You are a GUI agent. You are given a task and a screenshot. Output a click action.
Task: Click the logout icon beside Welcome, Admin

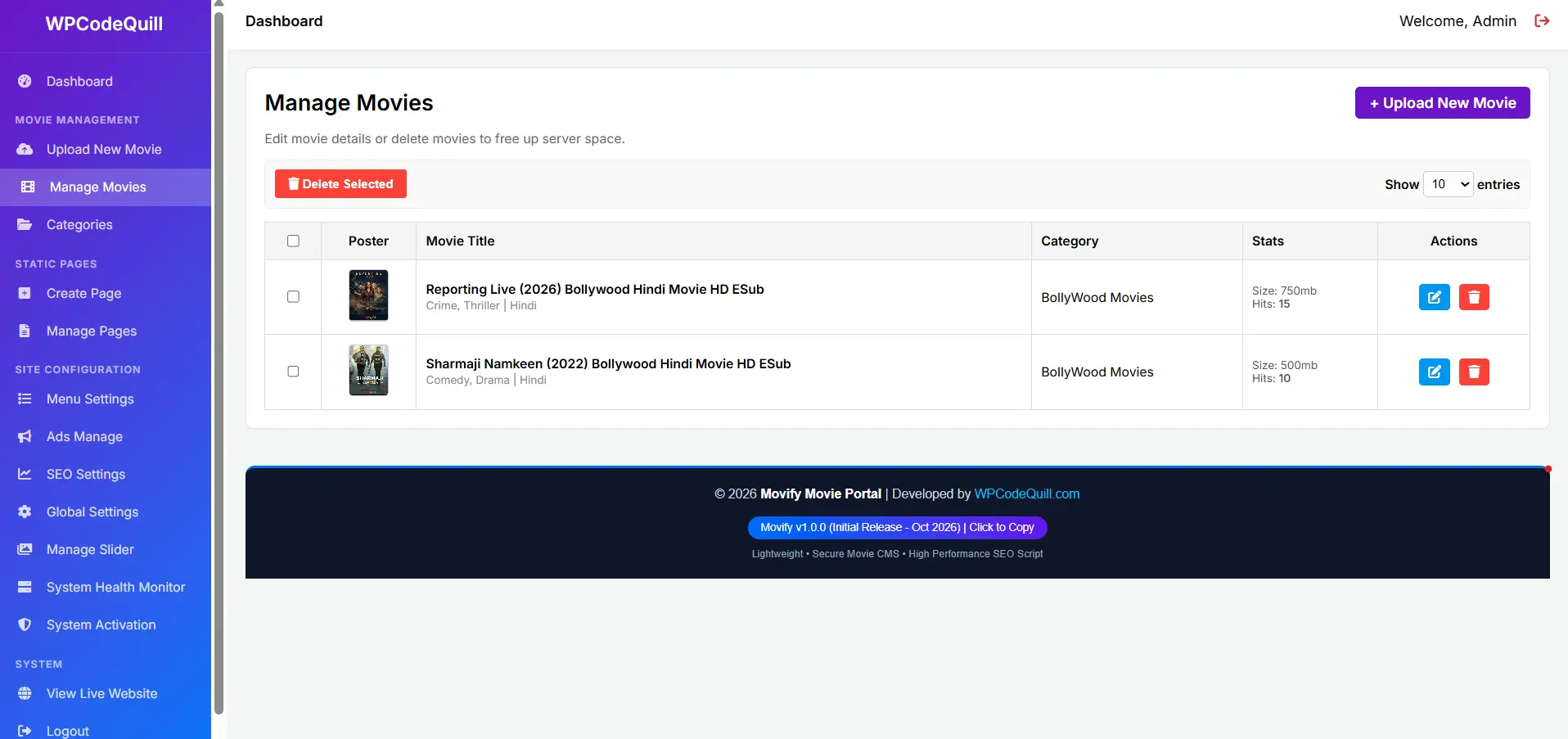click(x=1542, y=21)
